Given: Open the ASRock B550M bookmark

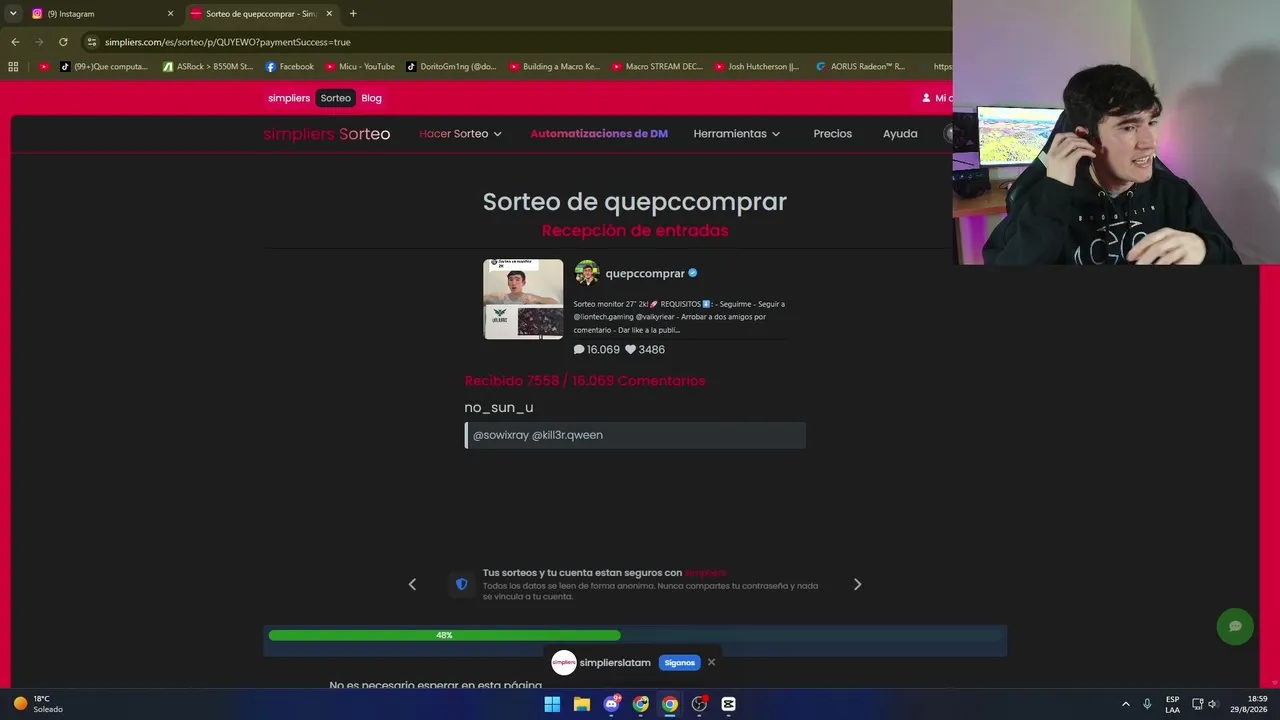Looking at the screenshot, I should (208, 67).
